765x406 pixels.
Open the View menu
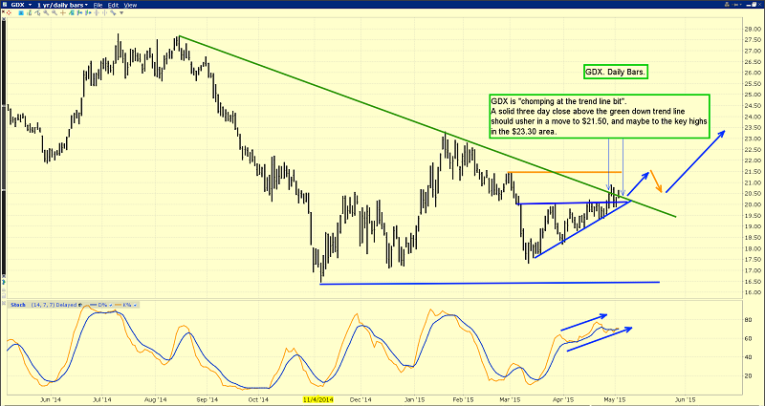[130, 5]
